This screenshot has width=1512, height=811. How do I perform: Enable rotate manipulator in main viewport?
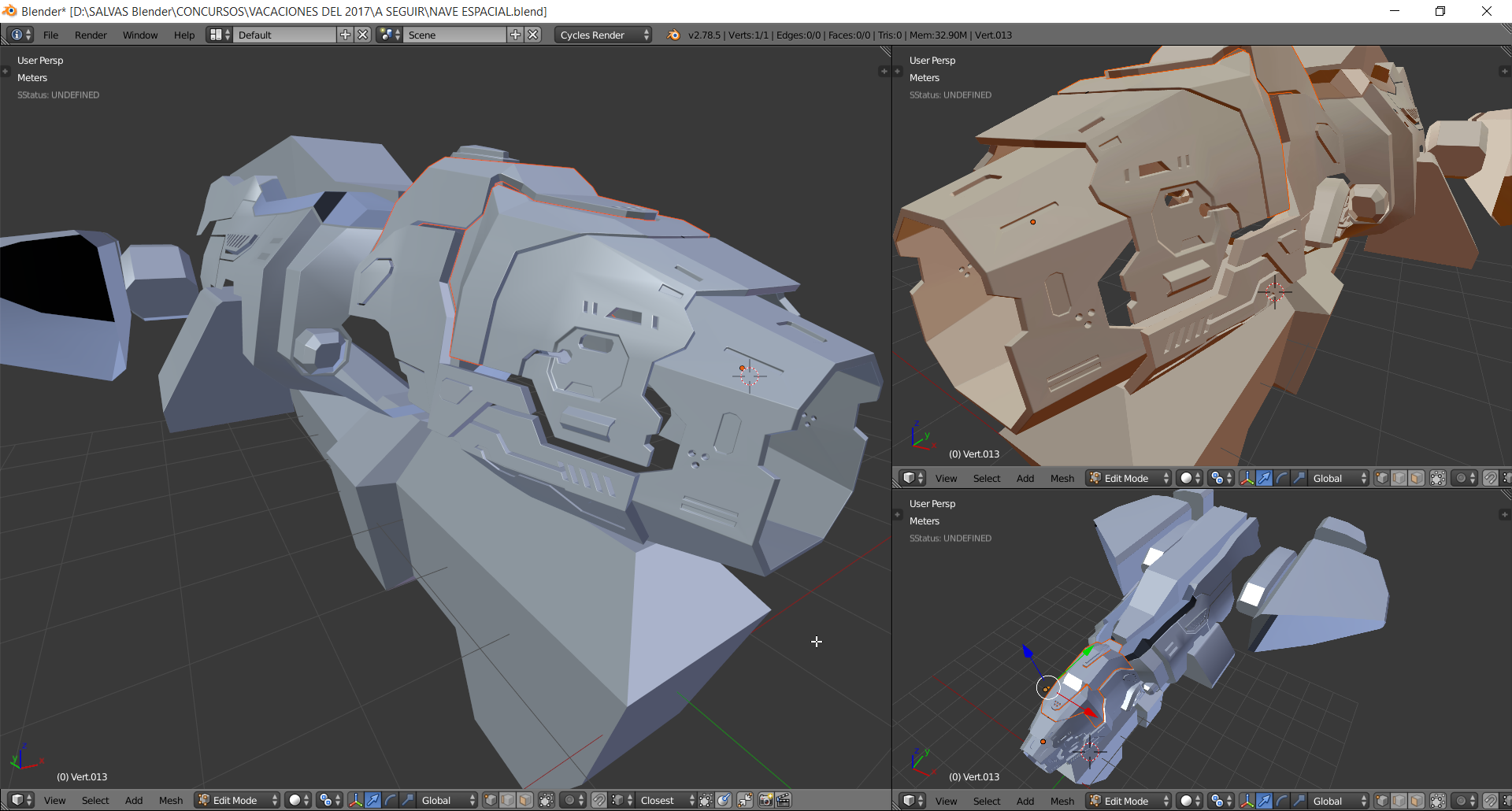point(390,800)
